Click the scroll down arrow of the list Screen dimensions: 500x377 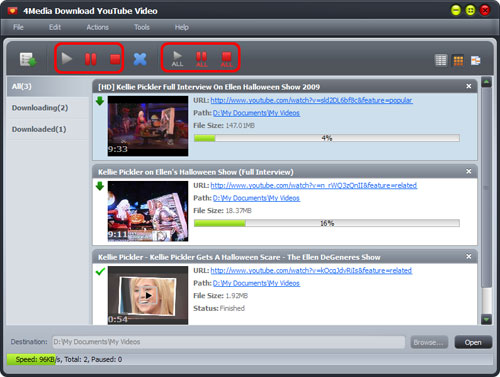coord(487,320)
